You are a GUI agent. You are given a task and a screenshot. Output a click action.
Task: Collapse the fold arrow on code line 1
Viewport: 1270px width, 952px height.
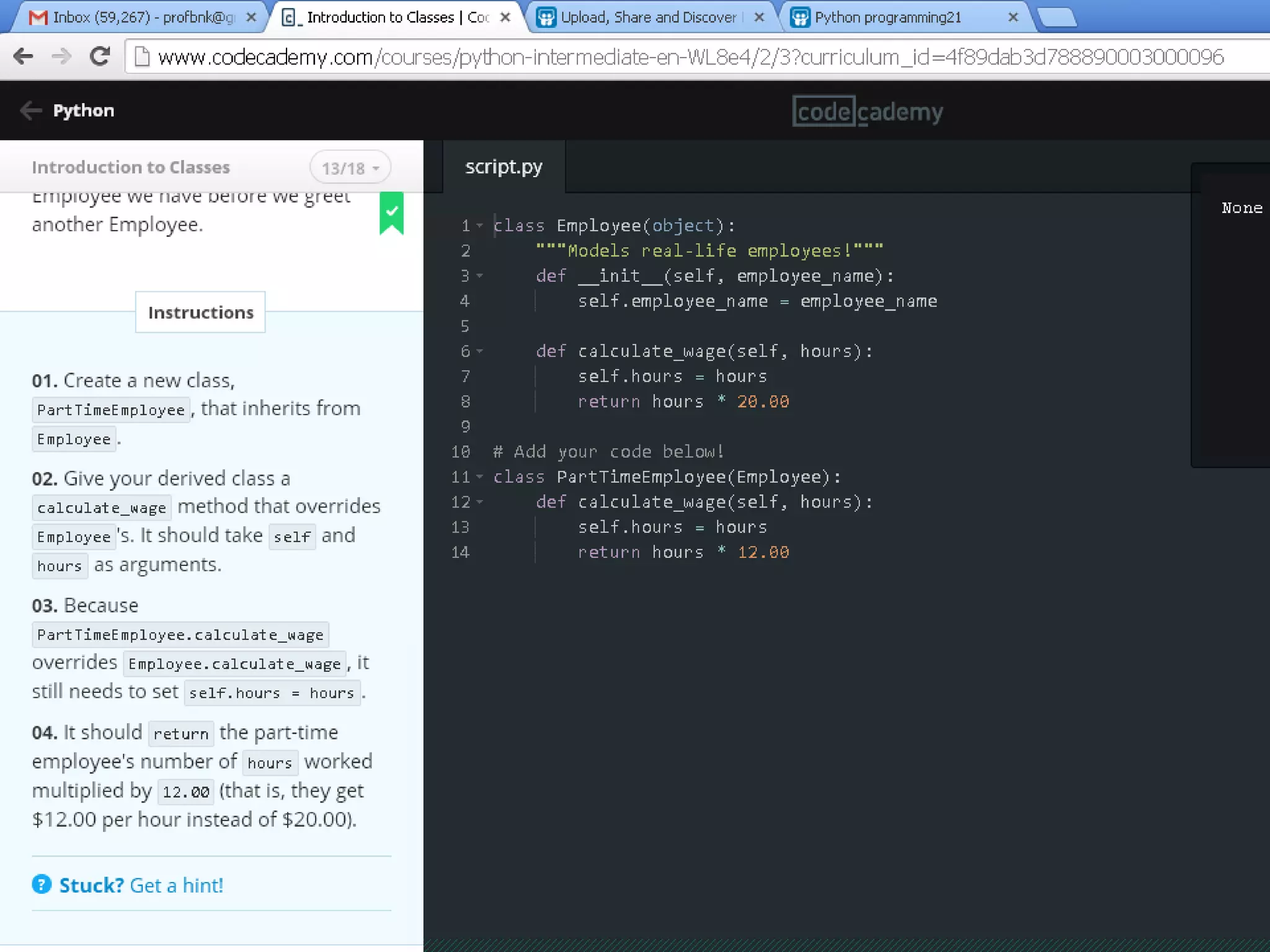point(480,226)
